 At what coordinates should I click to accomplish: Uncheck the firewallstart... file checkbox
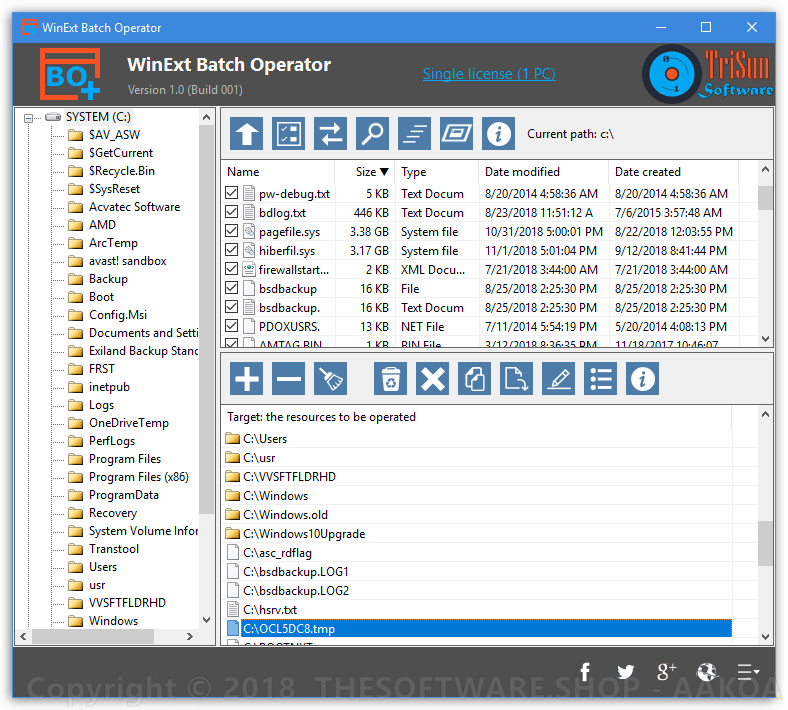coord(232,269)
